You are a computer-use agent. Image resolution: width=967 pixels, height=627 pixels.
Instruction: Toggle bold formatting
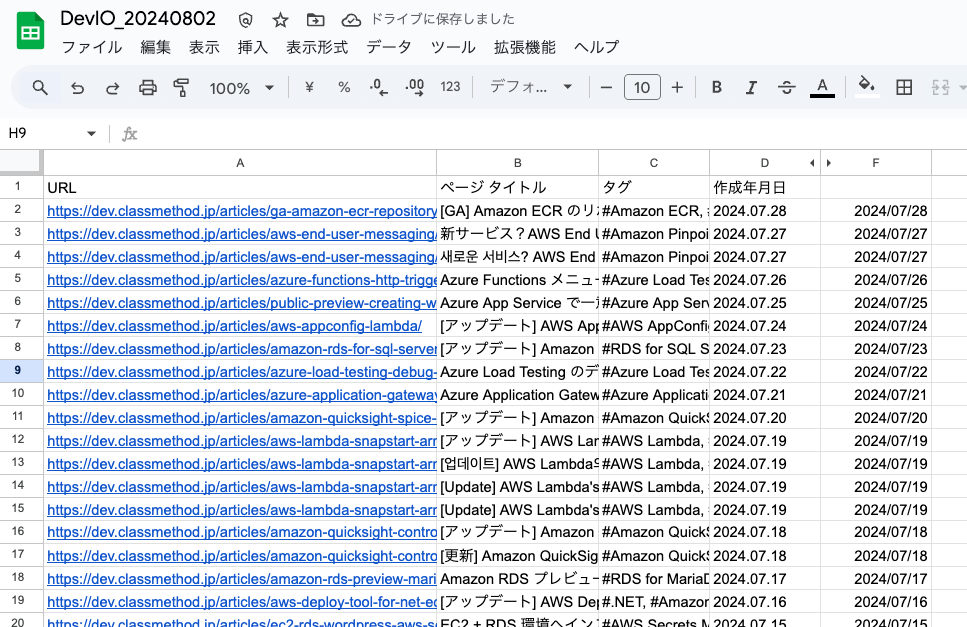coord(717,88)
